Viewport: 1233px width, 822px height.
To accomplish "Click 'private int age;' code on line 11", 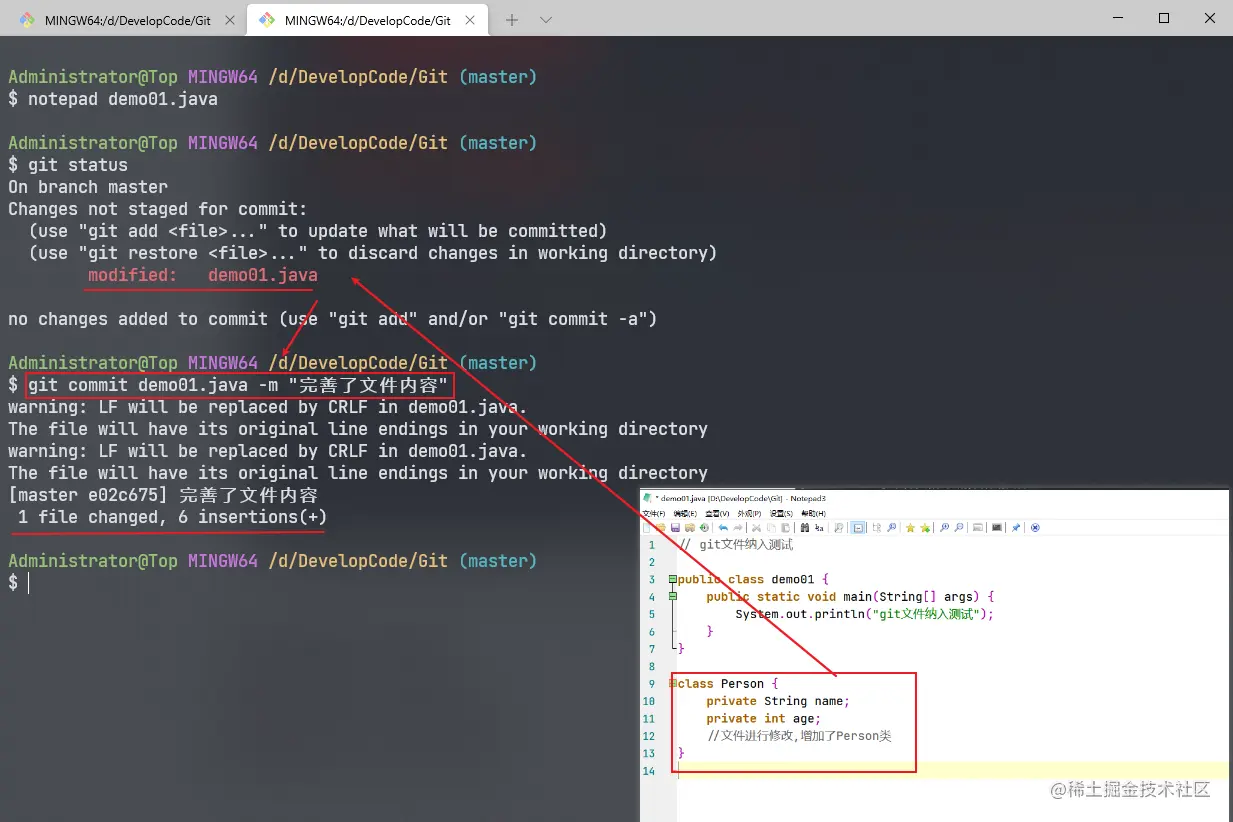I will [x=764, y=718].
